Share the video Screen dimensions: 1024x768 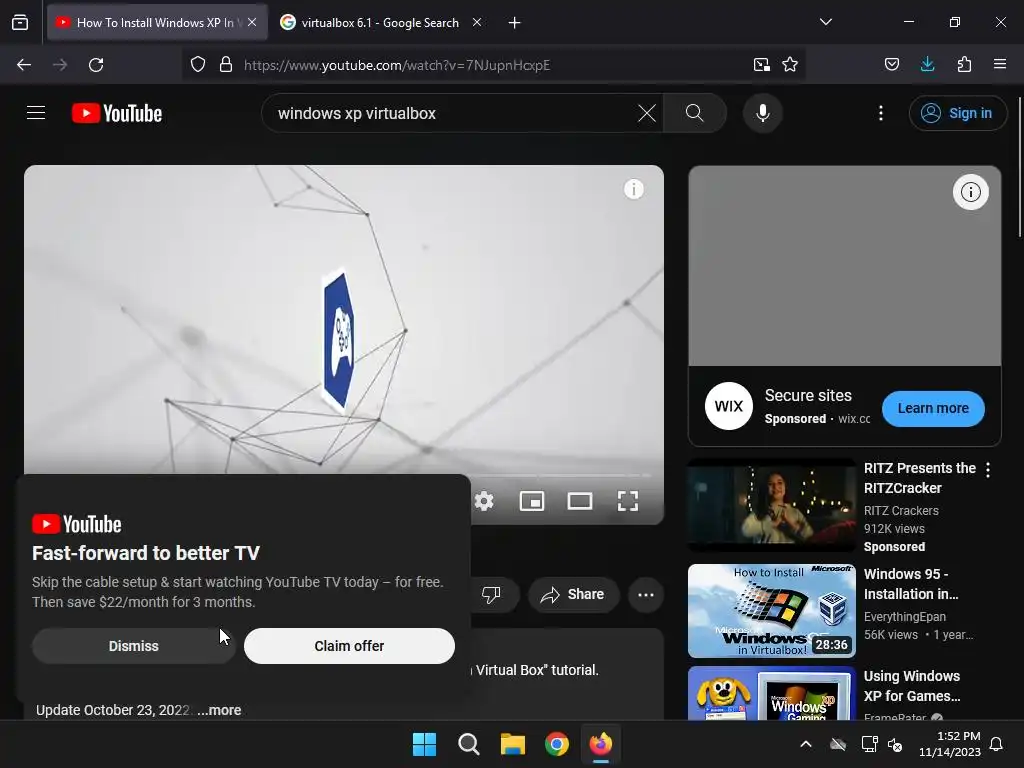coord(573,594)
